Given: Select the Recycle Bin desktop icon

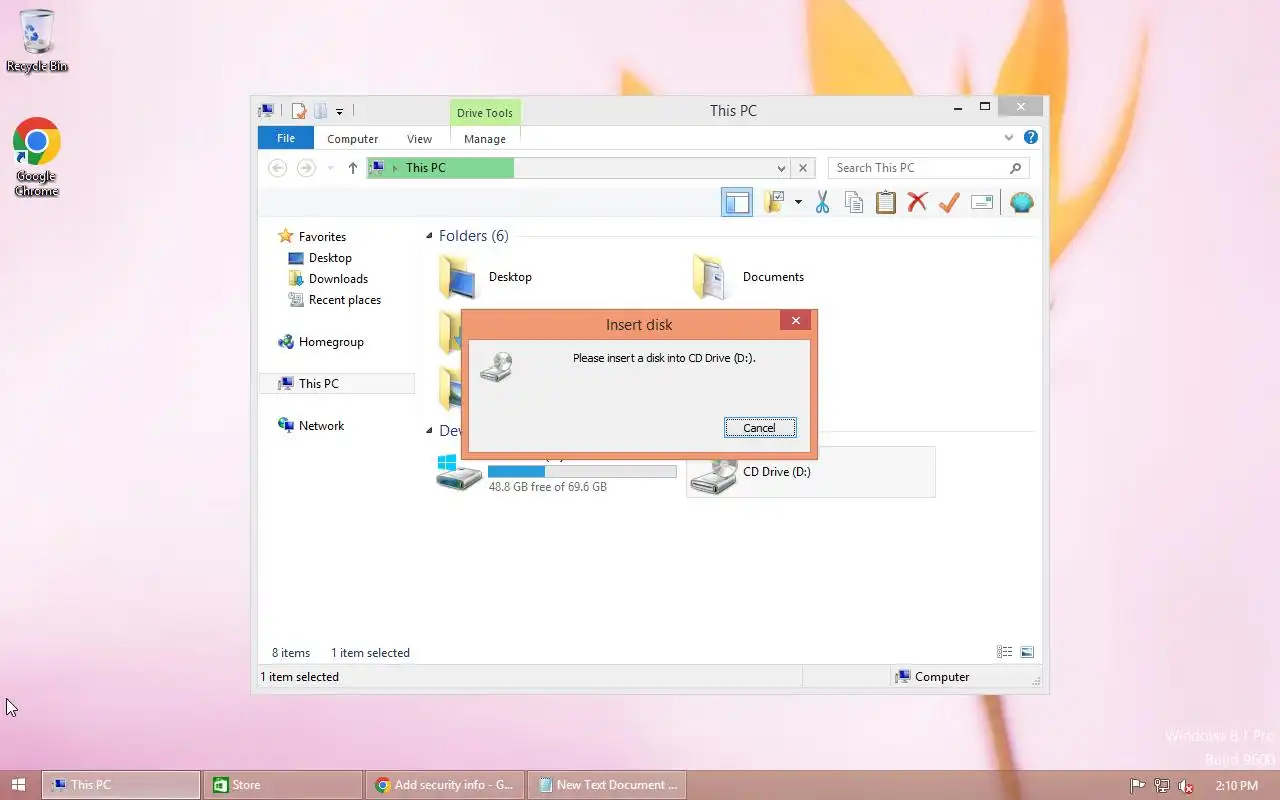Looking at the screenshot, I should click(37, 41).
